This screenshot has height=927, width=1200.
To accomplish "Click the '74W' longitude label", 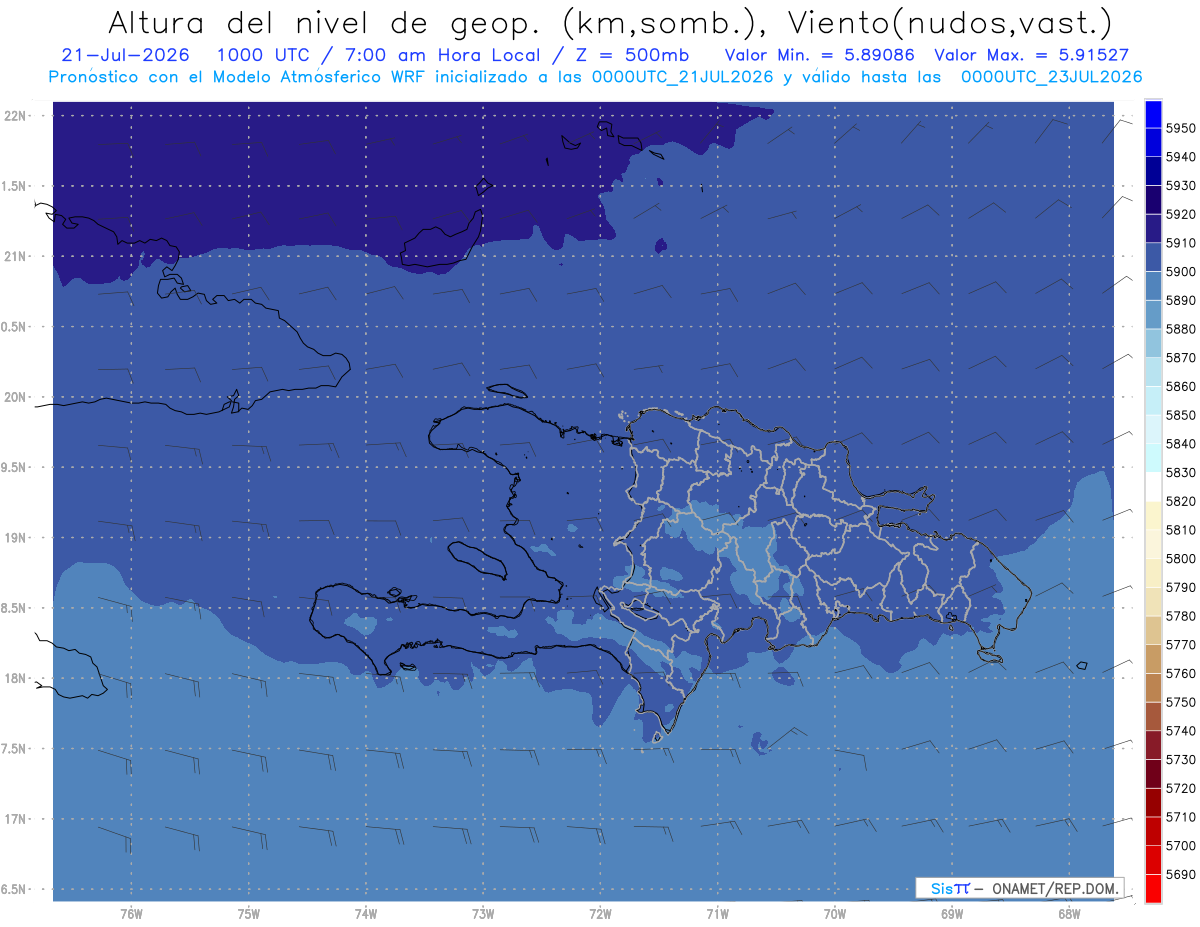I will pyautogui.click(x=365, y=914).
